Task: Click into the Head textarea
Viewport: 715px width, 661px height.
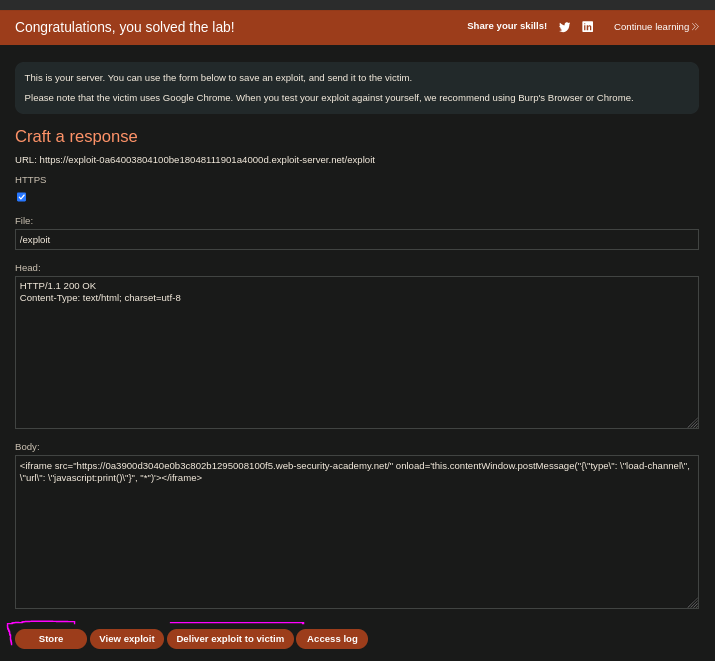Action: pos(357,352)
